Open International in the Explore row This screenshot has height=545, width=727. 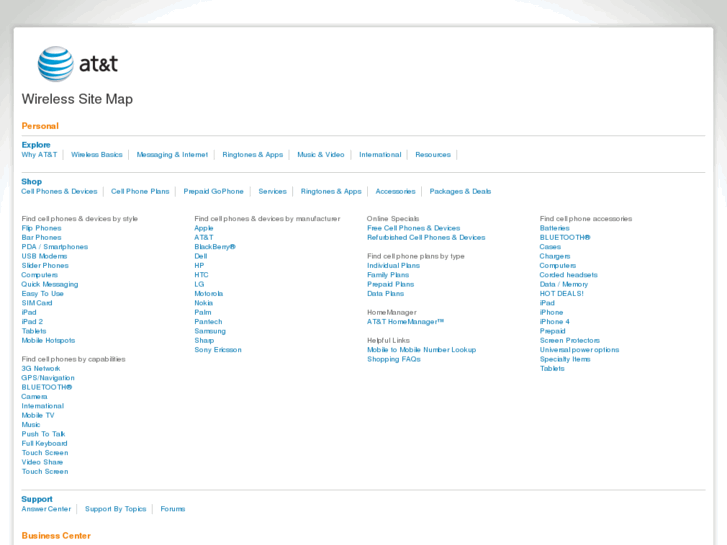tap(380, 154)
